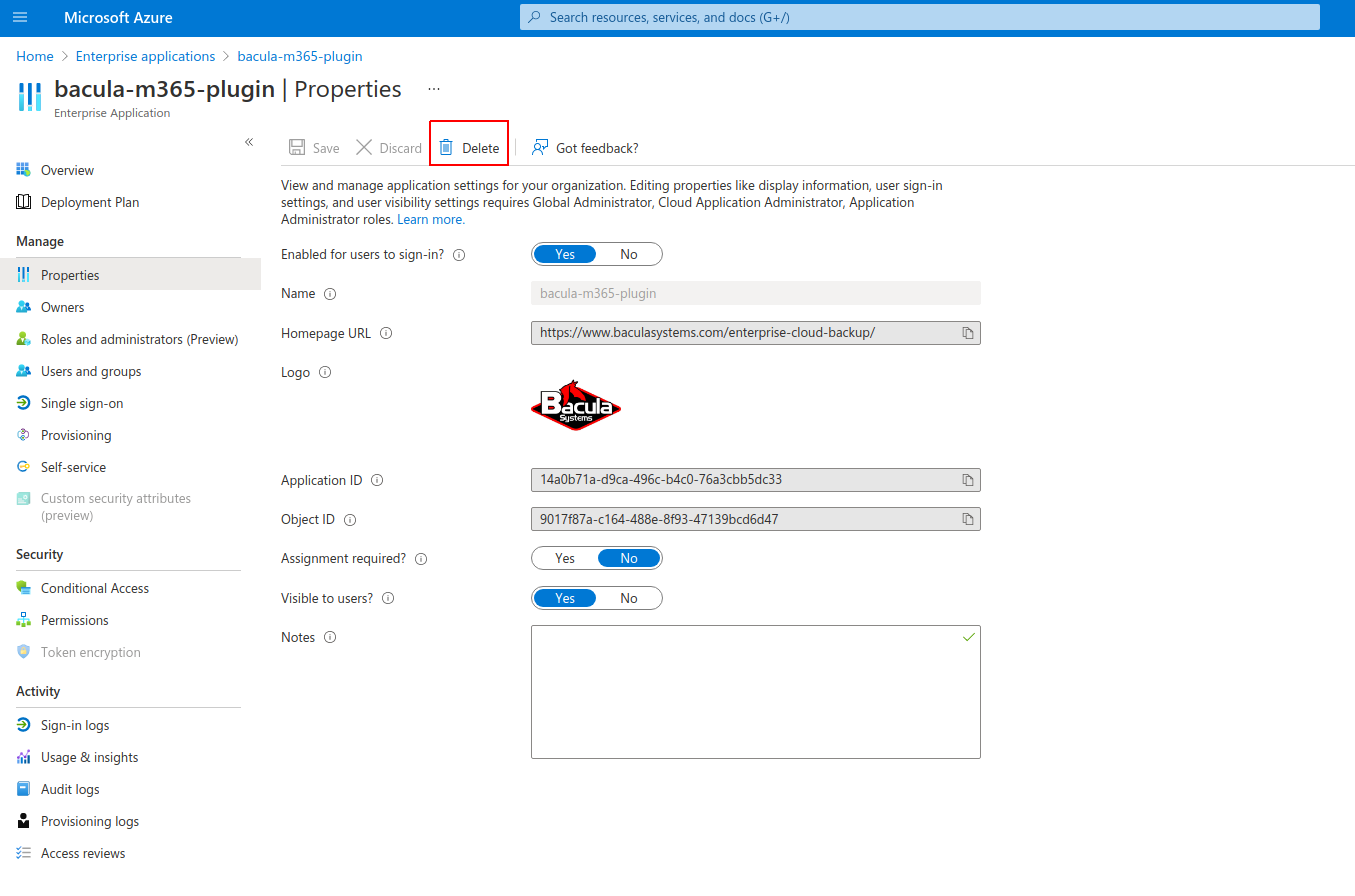Image resolution: width=1355 pixels, height=896 pixels.
Task: Click info icon next to Name
Action: (x=330, y=294)
